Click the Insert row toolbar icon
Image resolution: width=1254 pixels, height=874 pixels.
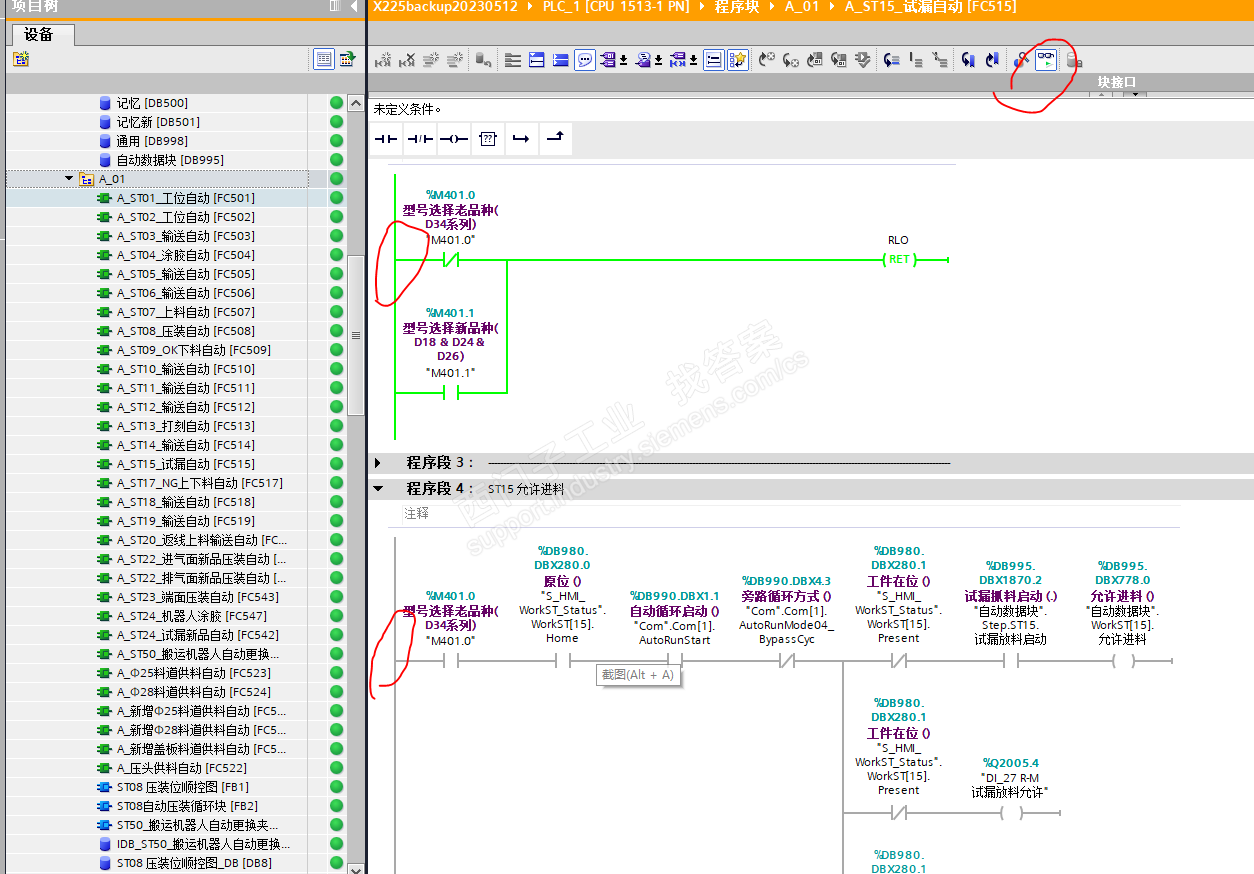[x=431, y=60]
